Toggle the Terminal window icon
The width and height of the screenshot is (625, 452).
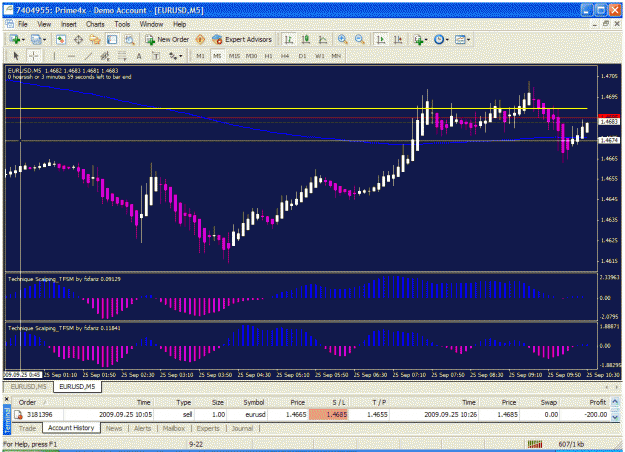pos(112,39)
